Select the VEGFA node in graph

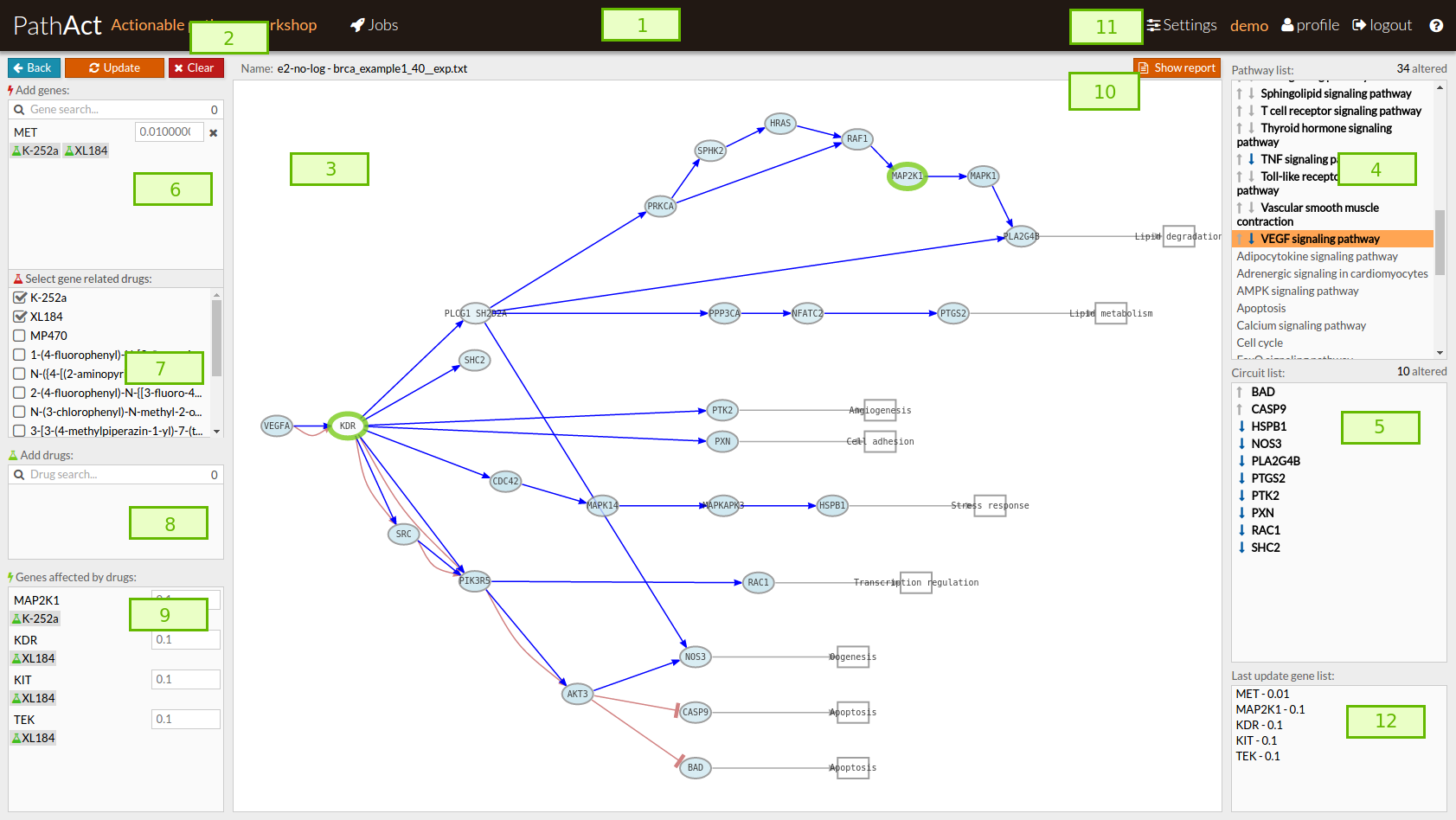tap(277, 426)
